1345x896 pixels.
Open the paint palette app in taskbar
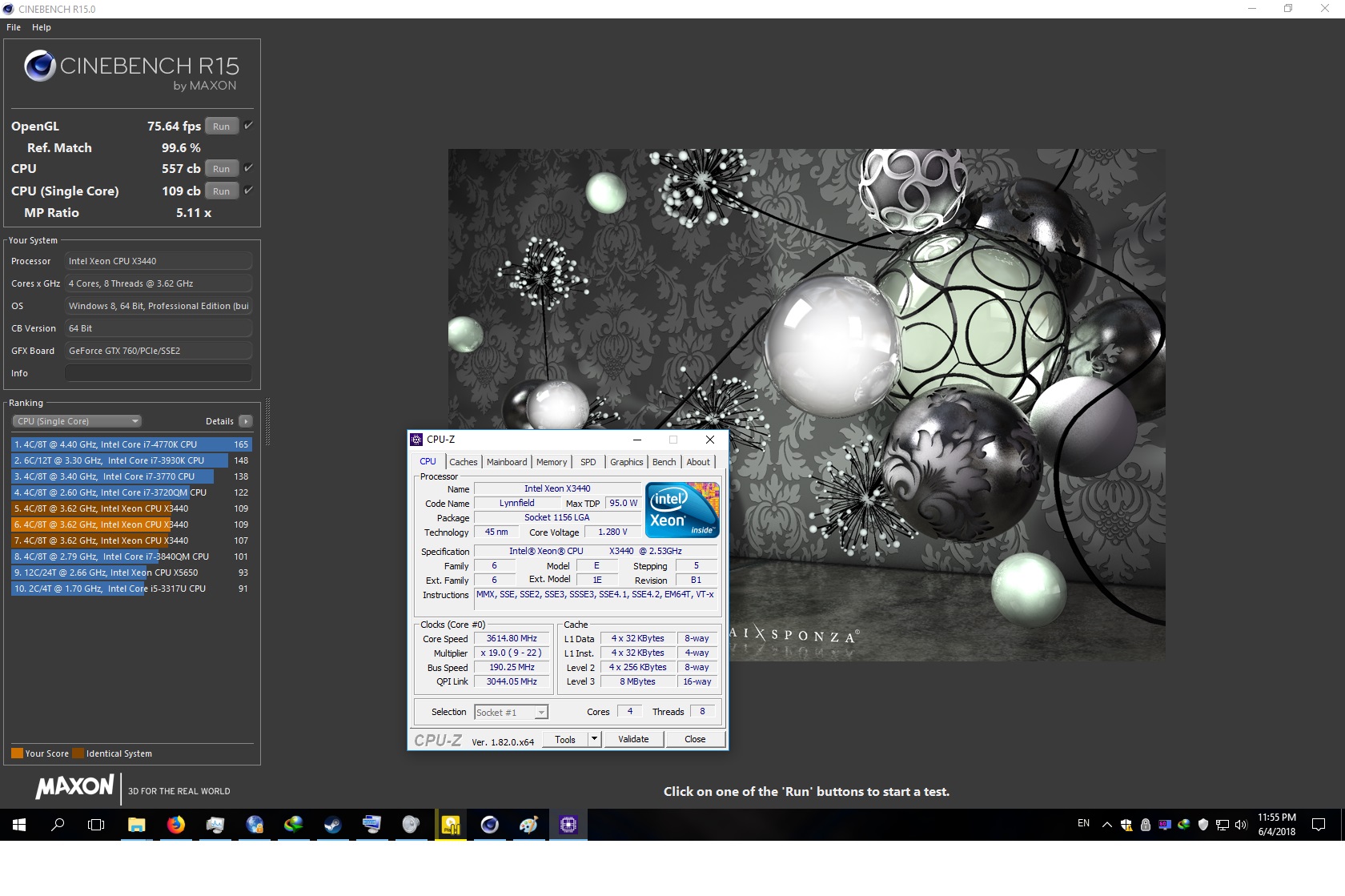(528, 825)
